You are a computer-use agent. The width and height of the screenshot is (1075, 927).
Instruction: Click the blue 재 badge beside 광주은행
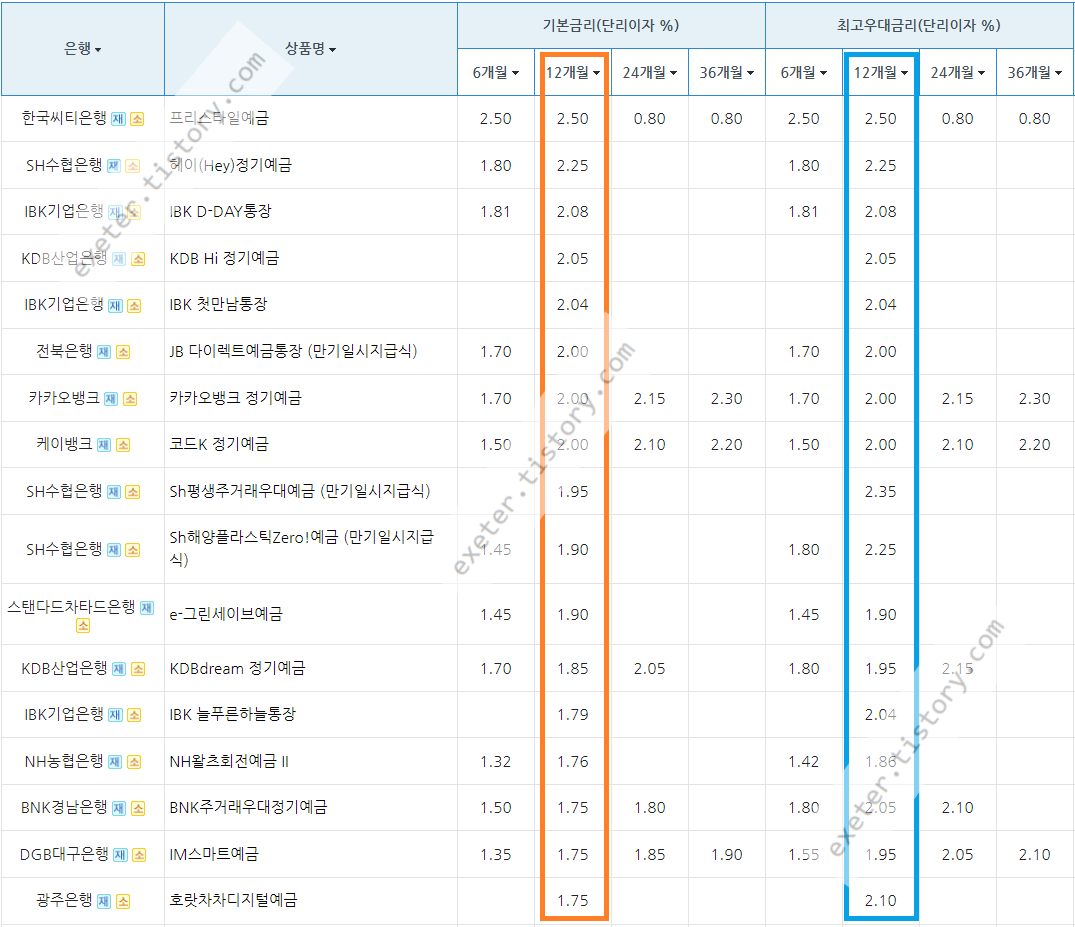point(104,902)
